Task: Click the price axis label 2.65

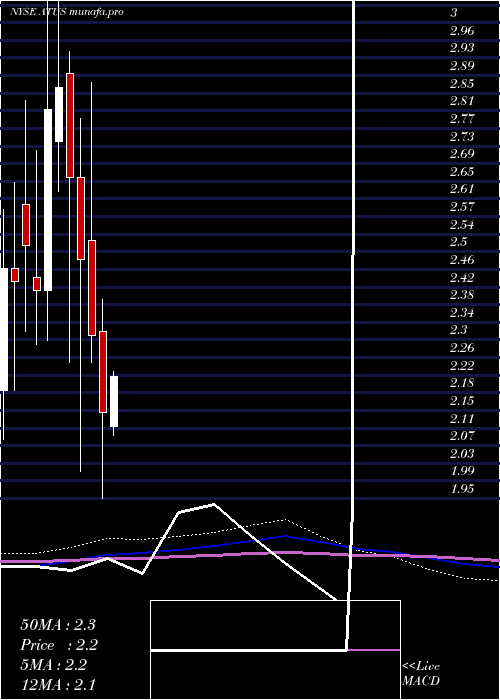Action: (x=462, y=172)
